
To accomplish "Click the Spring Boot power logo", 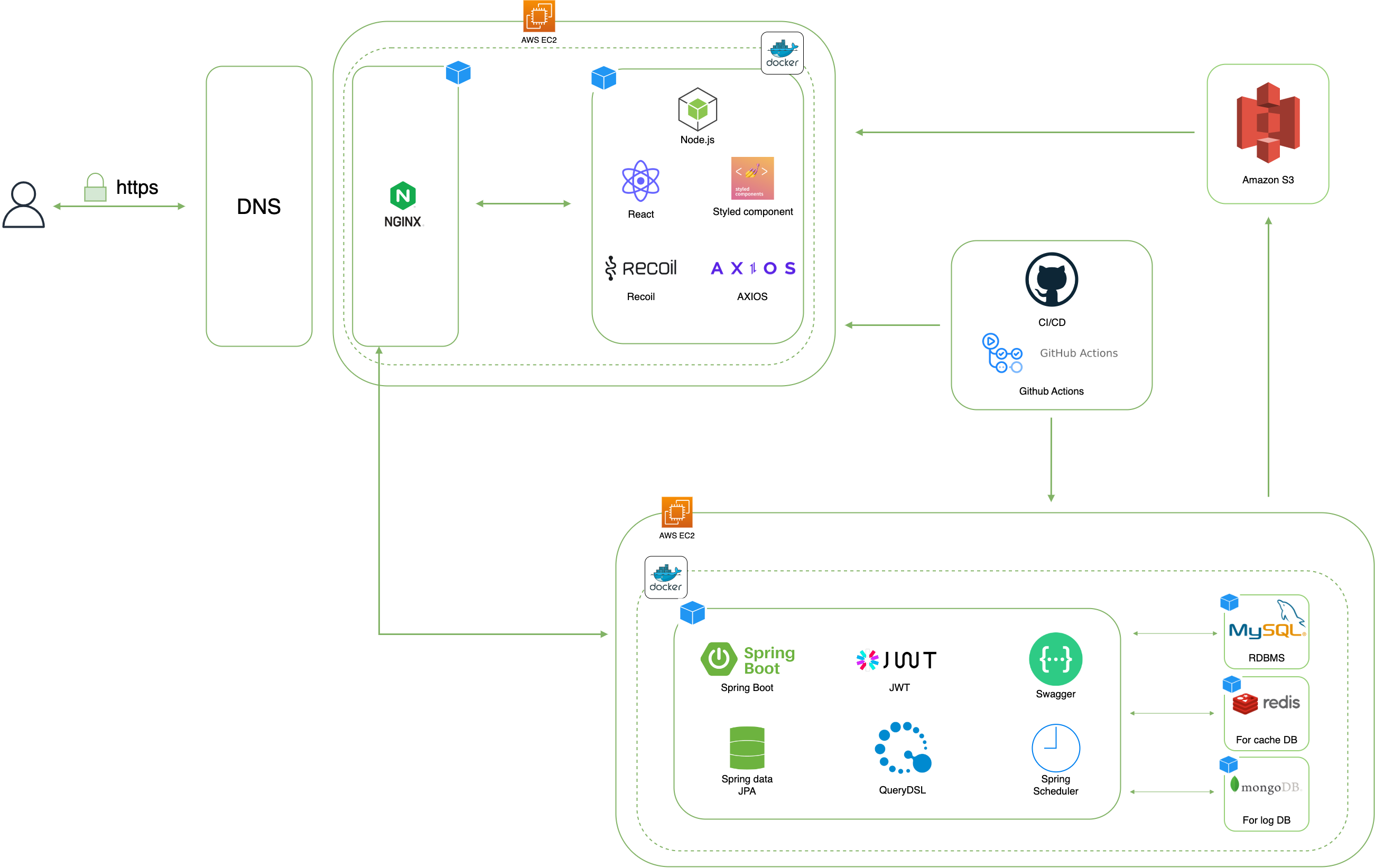I will (719, 659).
